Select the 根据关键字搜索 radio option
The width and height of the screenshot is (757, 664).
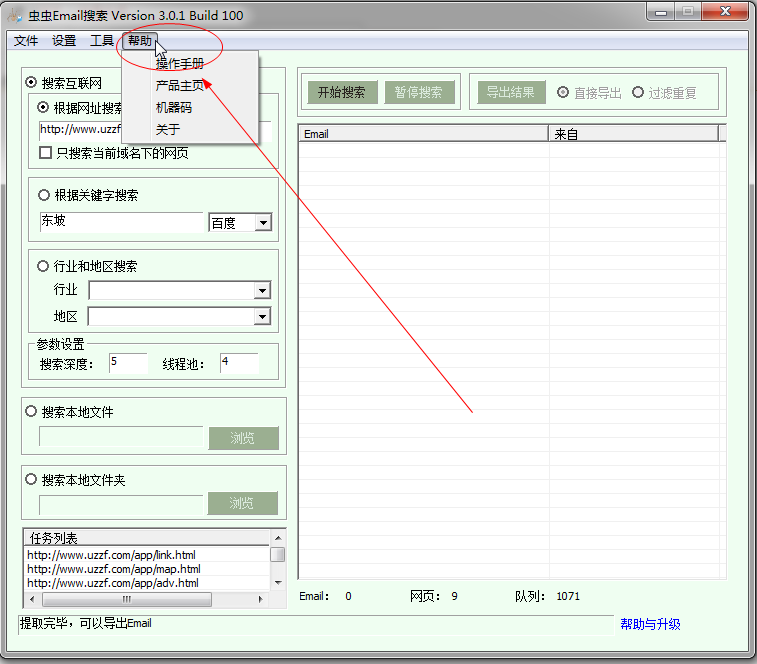[x=44, y=195]
